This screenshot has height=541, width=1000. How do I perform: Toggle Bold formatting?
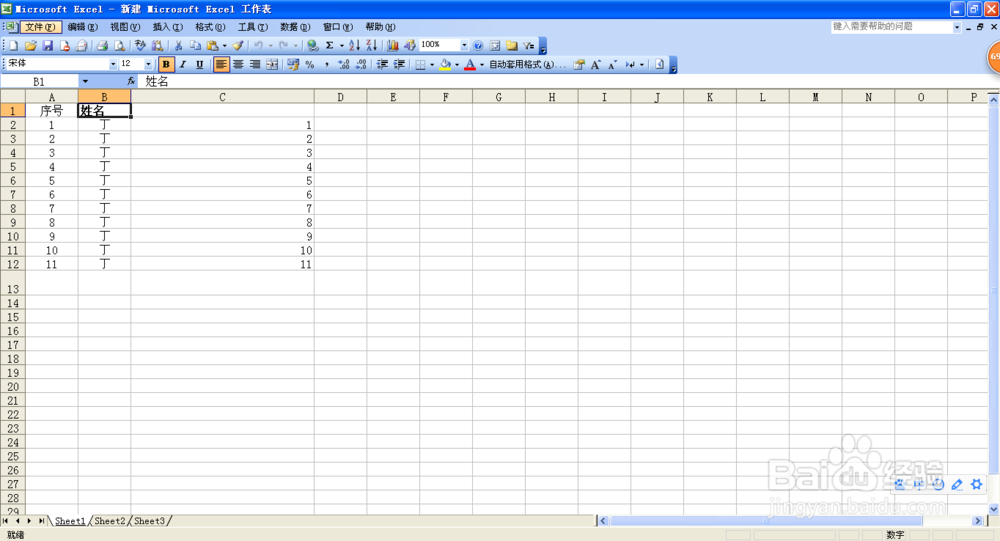click(x=166, y=64)
